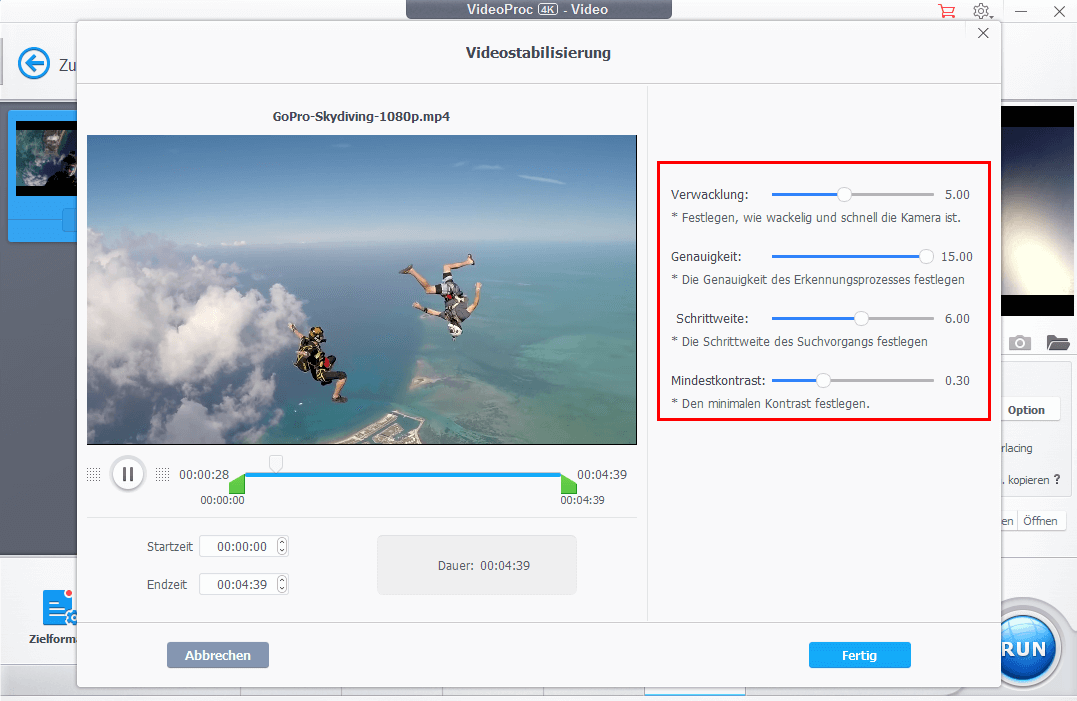Viewport: 1077px width, 701px height.
Task: Click the Mindestkontrast slider handle
Action: [823, 381]
